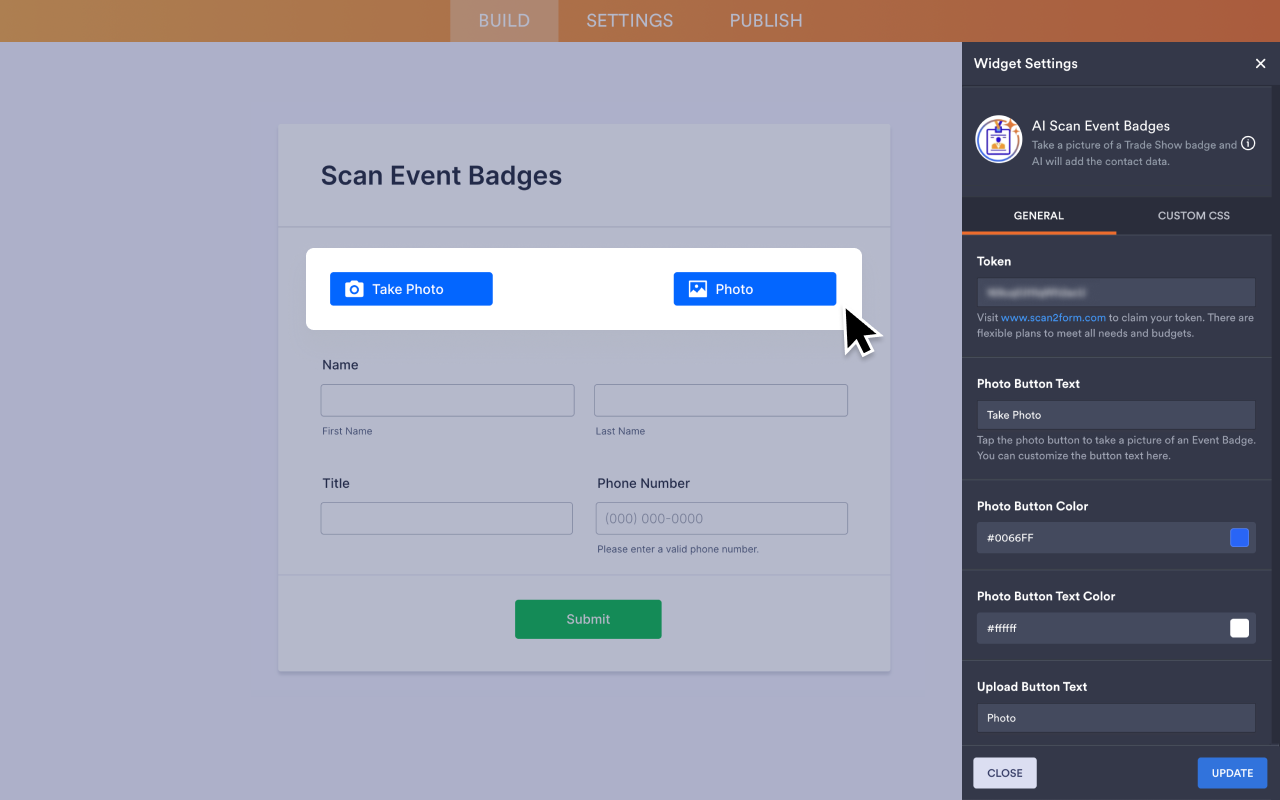Click the white Photo Button Text Color swatch
Viewport: 1280px width, 800px height.
click(1239, 628)
